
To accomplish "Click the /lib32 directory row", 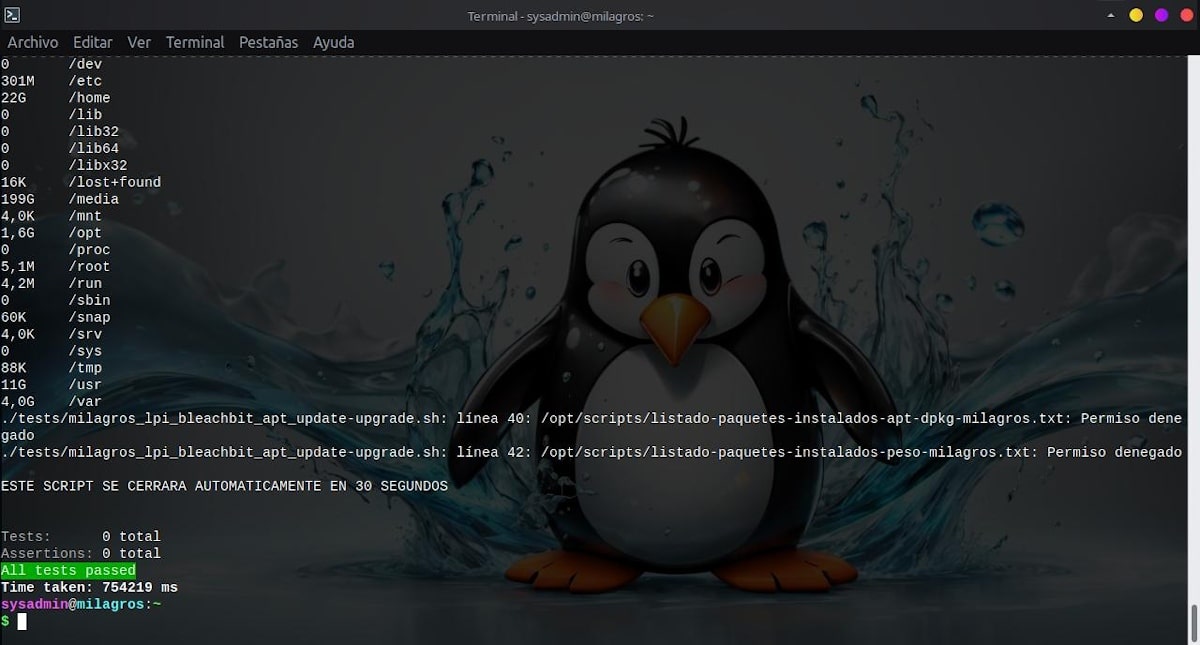I will coord(60,131).
